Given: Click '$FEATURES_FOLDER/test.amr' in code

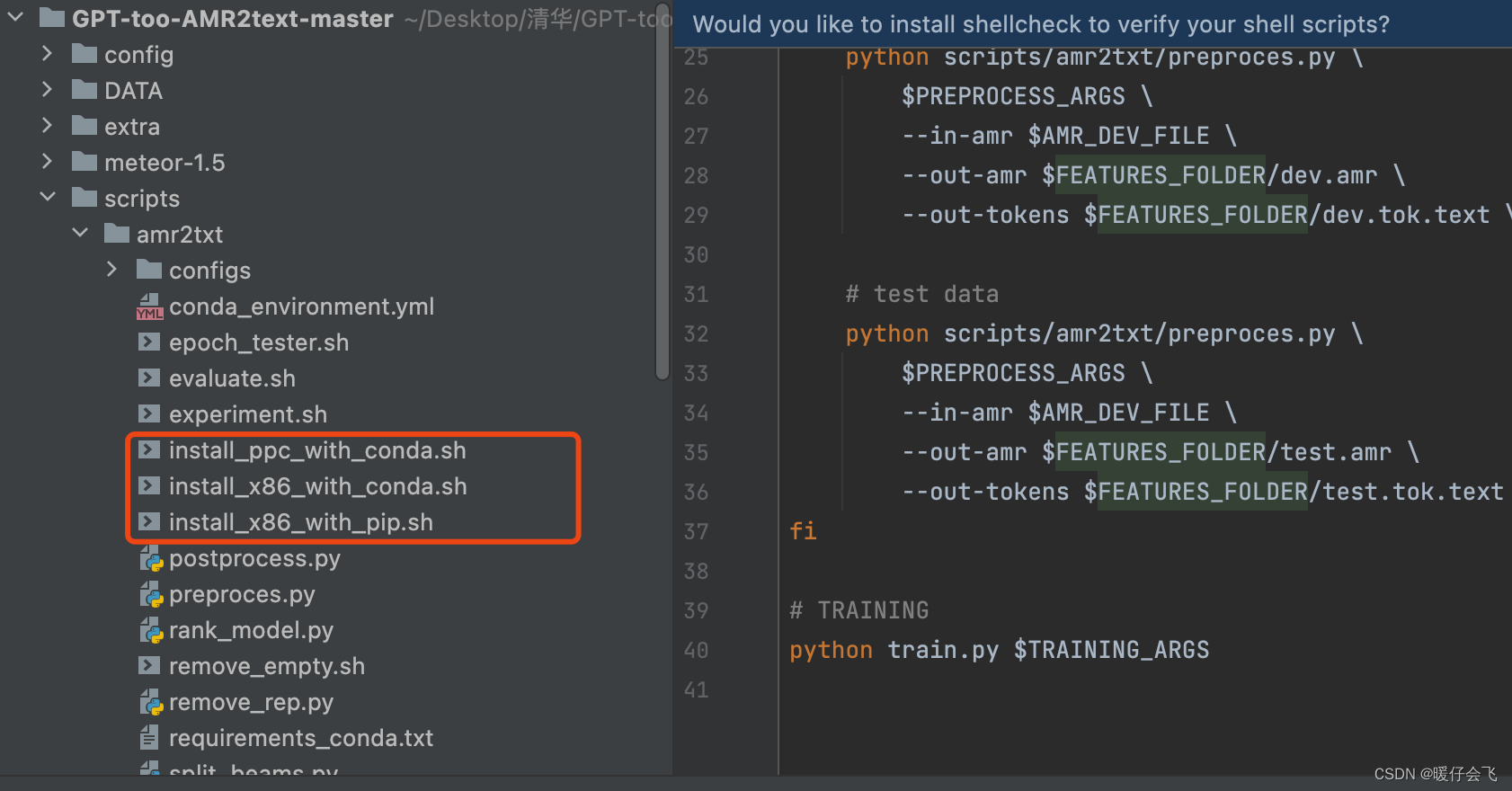Looking at the screenshot, I should pos(1217,452).
